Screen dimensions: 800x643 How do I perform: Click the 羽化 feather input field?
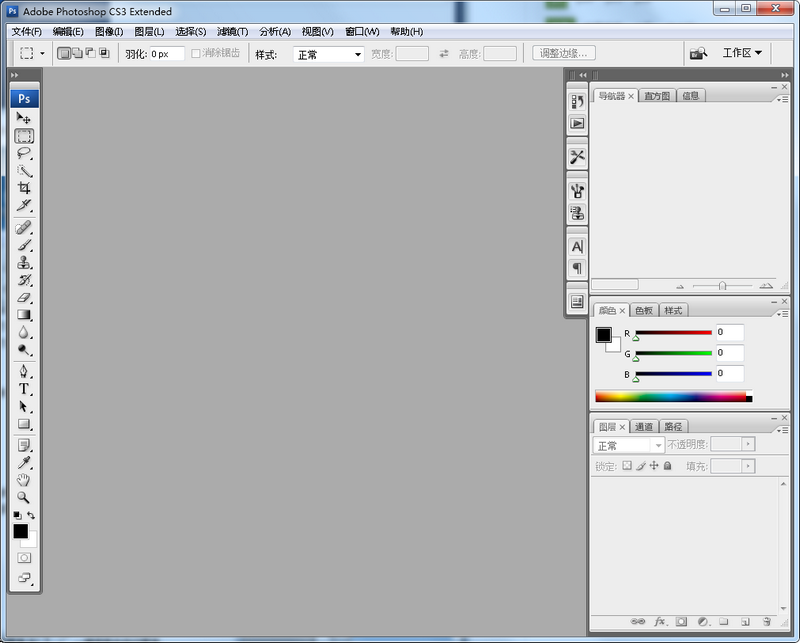pos(166,54)
